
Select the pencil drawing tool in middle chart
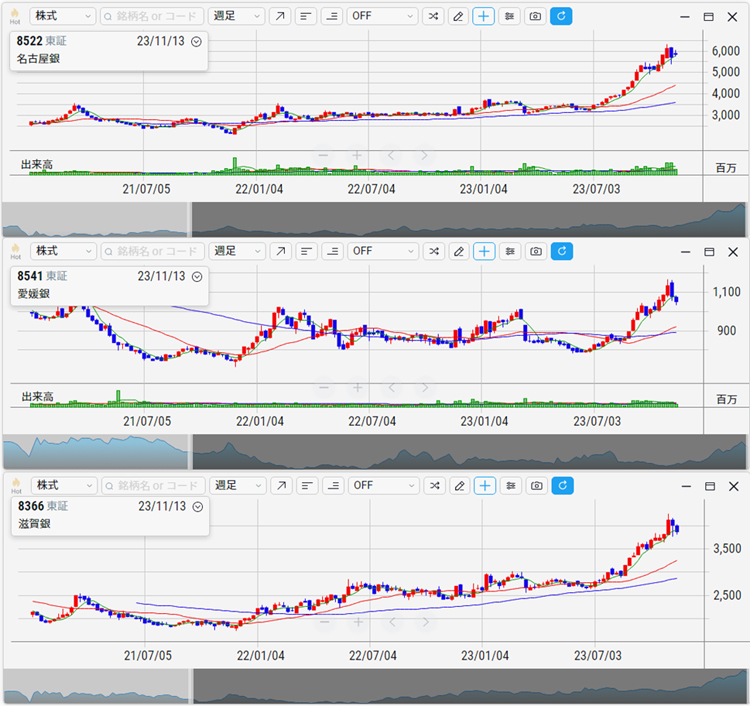pyautogui.click(x=458, y=251)
